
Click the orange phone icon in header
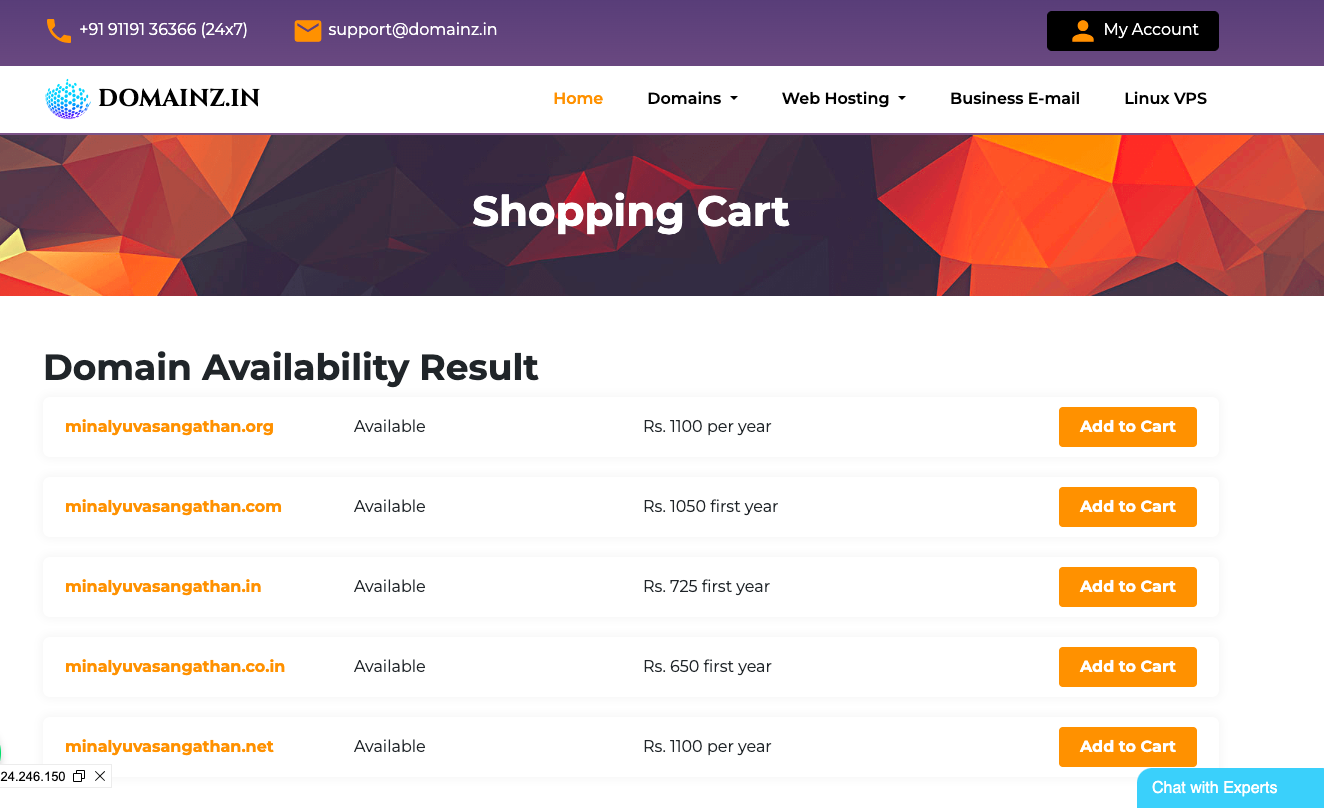point(59,31)
